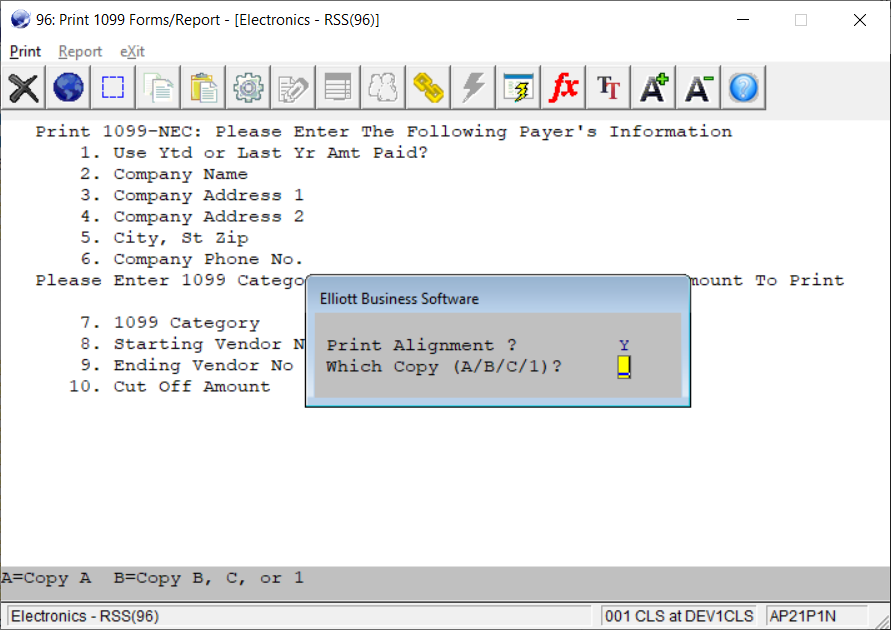Open the red fx function icon
Screen dimensions: 891x630
[x=563, y=87]
